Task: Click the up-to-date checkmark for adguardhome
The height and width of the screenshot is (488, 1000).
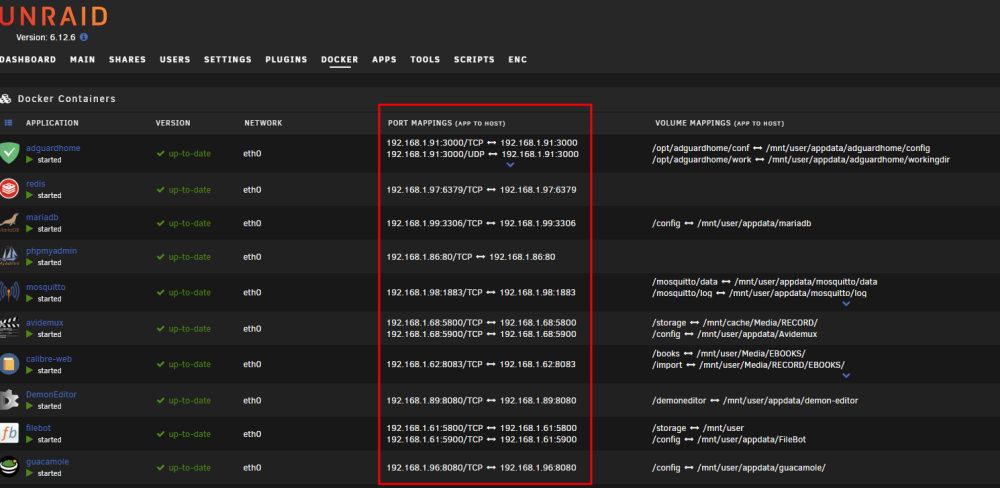Action: 161,154
